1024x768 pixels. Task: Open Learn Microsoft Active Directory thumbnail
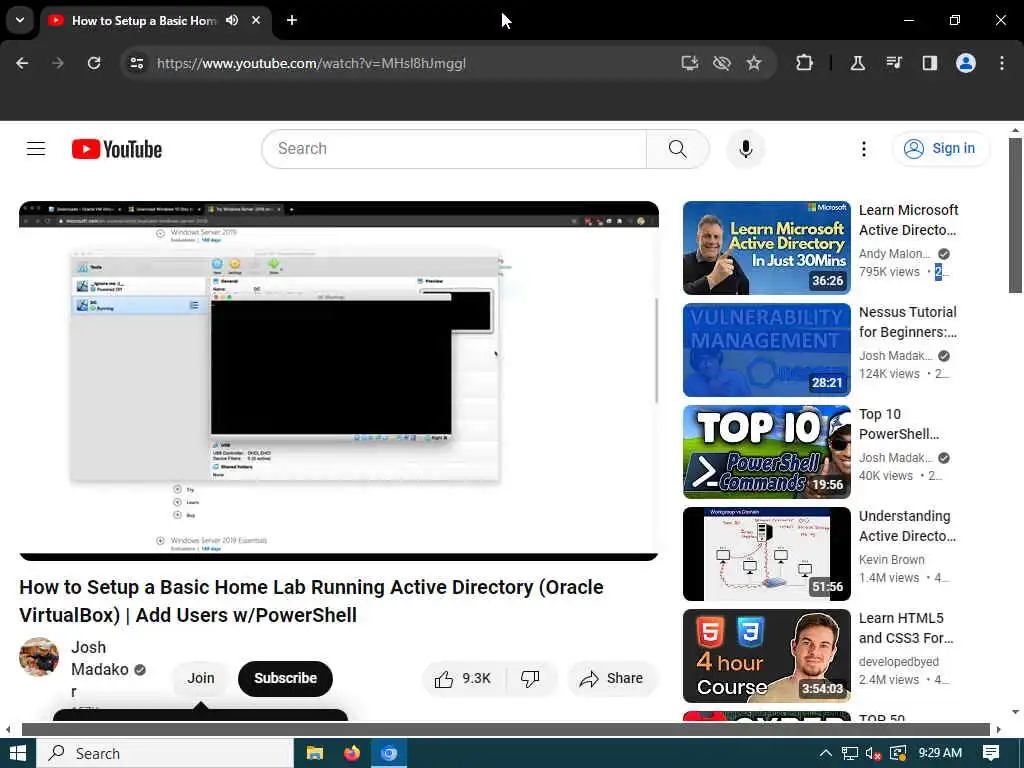(767, 248)
